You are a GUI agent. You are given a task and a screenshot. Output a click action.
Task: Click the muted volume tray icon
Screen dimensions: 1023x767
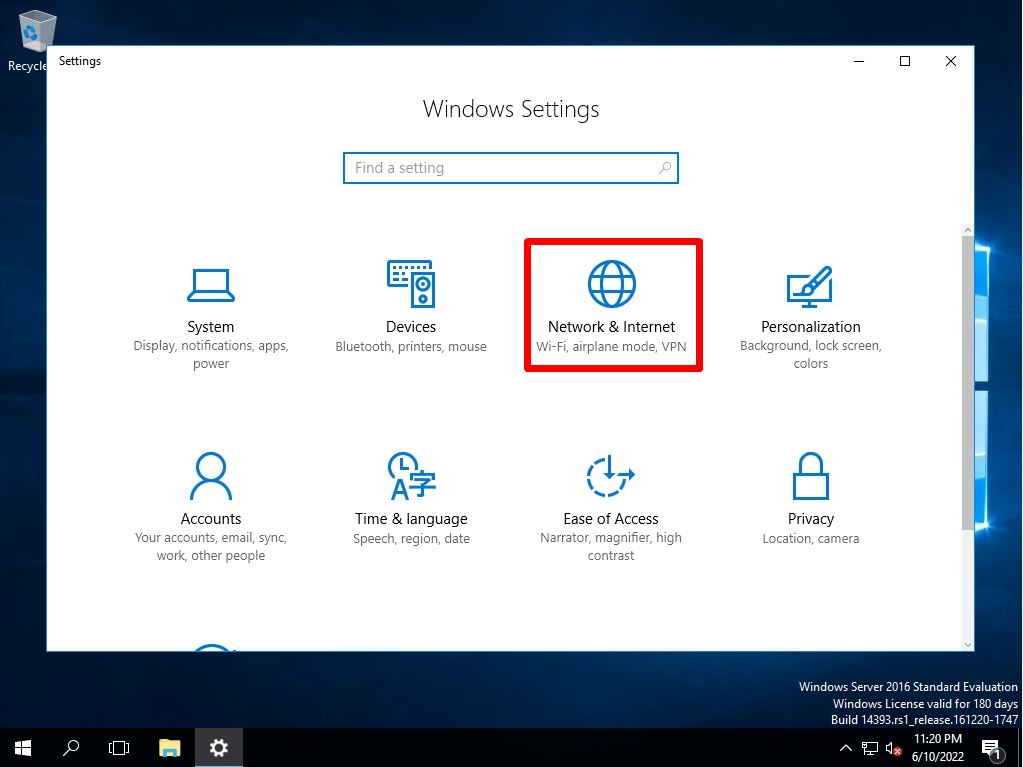[x=893, y=748]
